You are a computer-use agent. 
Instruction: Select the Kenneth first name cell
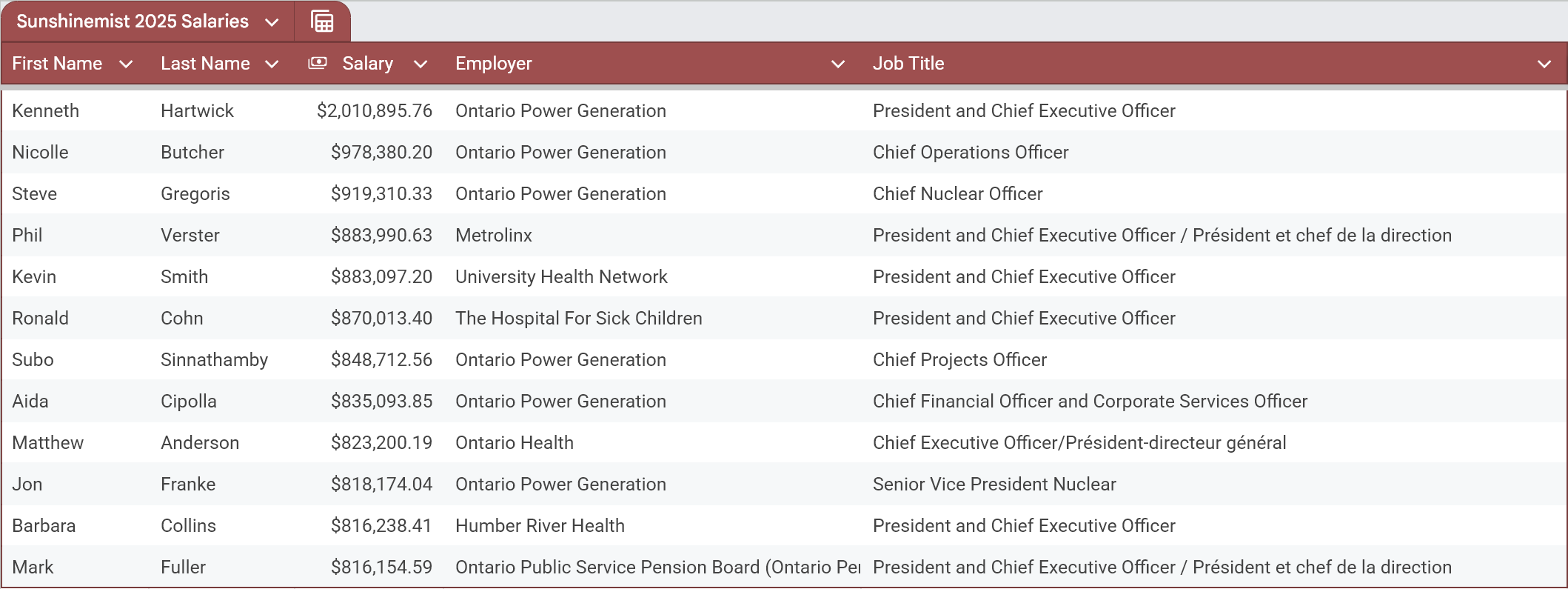[46, 111]
